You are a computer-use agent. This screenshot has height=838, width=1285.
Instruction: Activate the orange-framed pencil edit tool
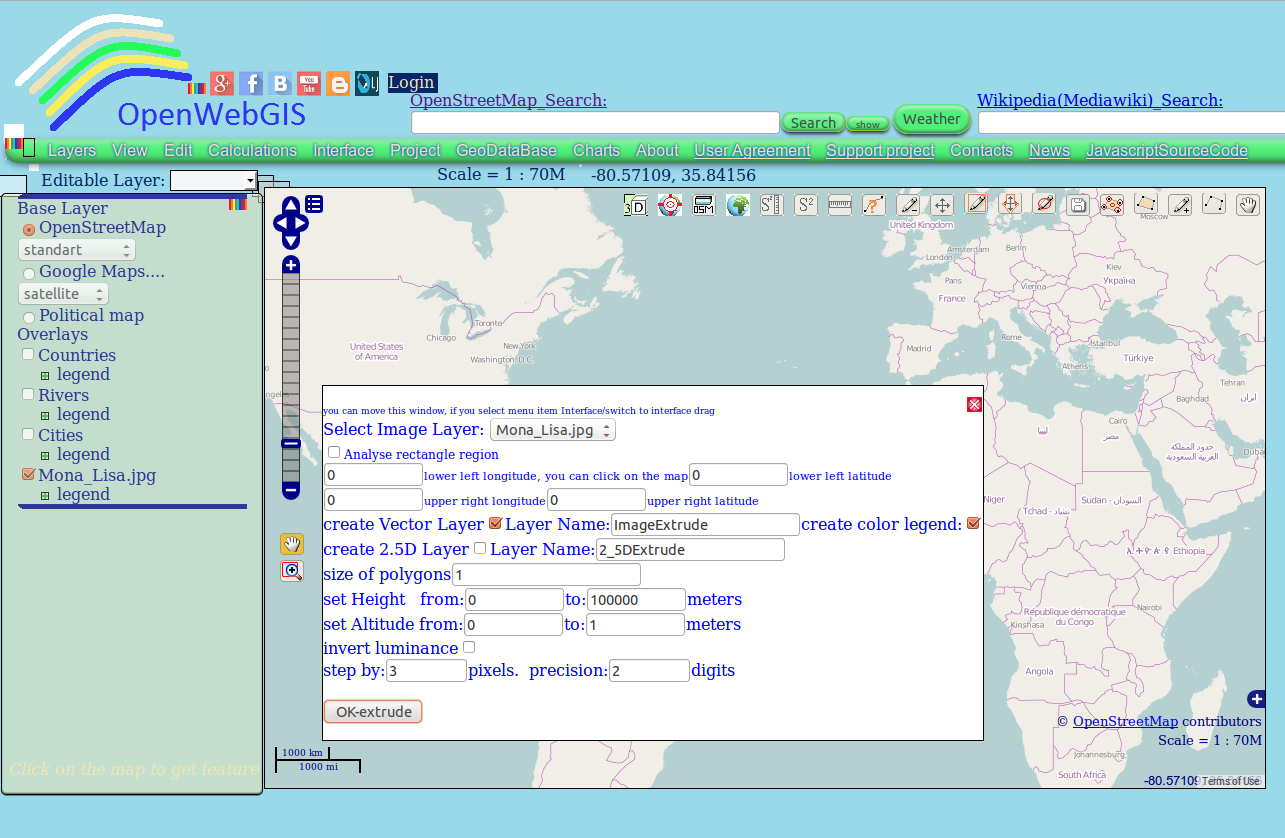(x=976, y=204)
